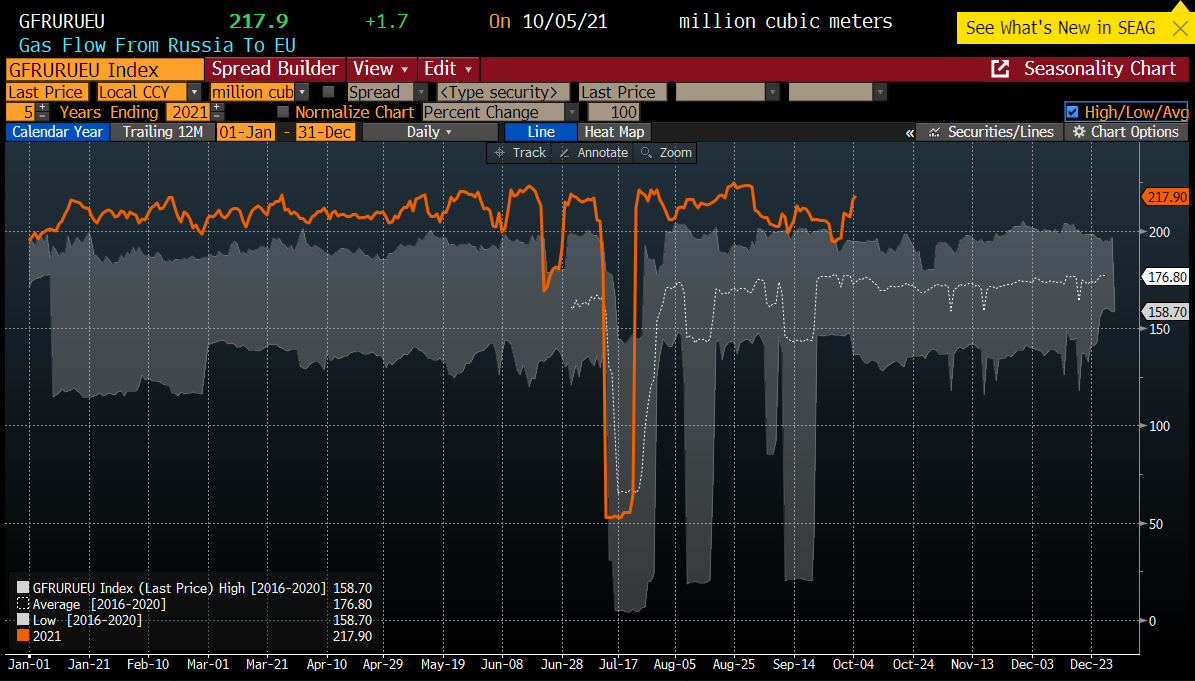1195x681 pixels.
Task: Tick the Spread checkbox
Action: 328,92
